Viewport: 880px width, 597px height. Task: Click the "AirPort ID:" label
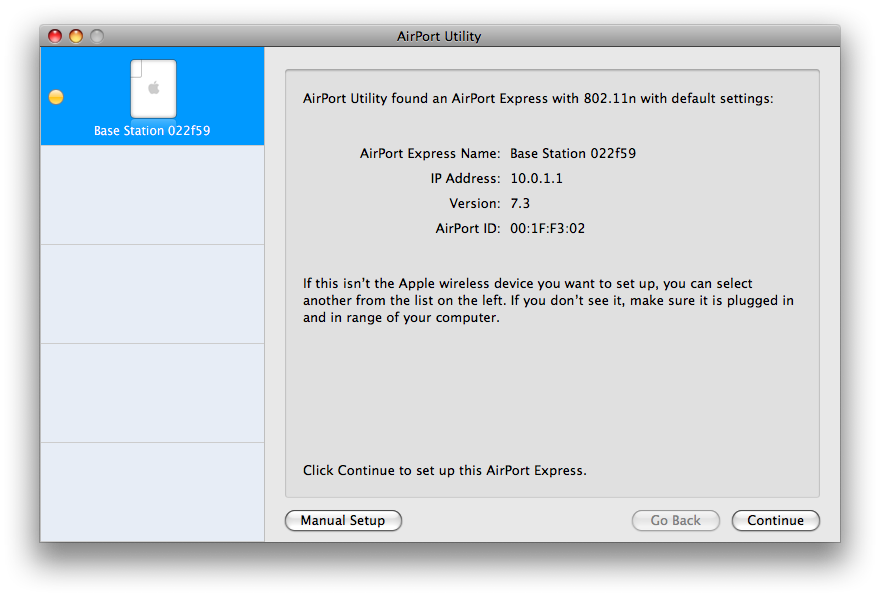[x=468, y=229]
